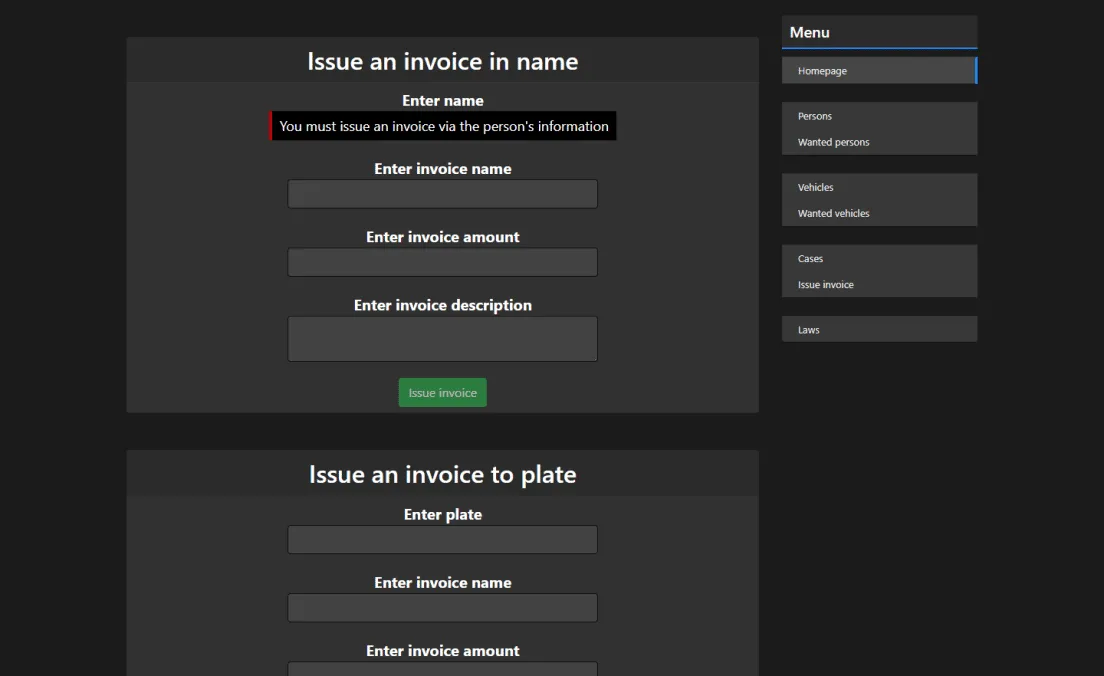The width and height of the screenshot is (1104, 676).
Task: Click the invoice description text area
Action: click(x=442, y=339)
